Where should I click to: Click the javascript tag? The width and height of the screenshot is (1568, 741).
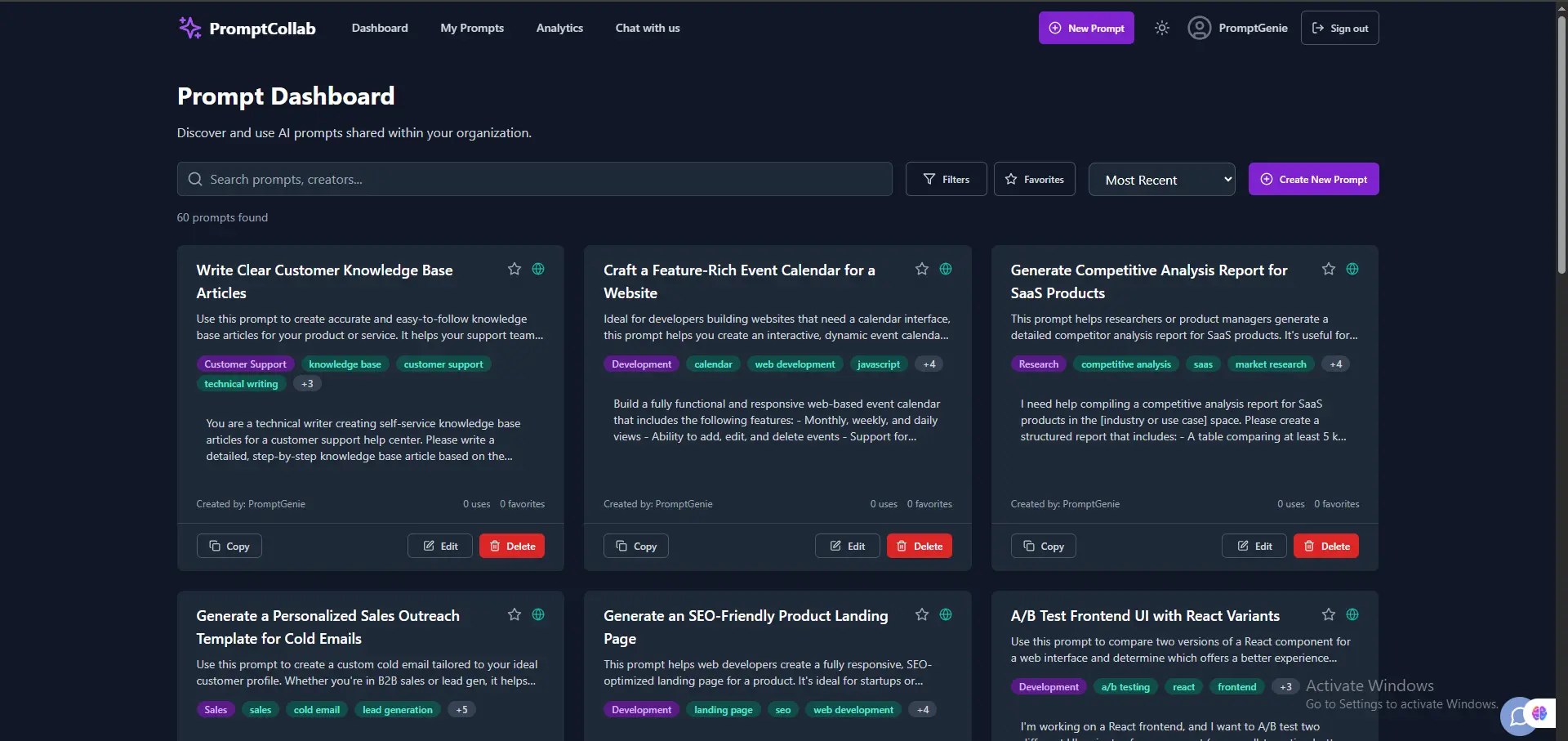879,364
